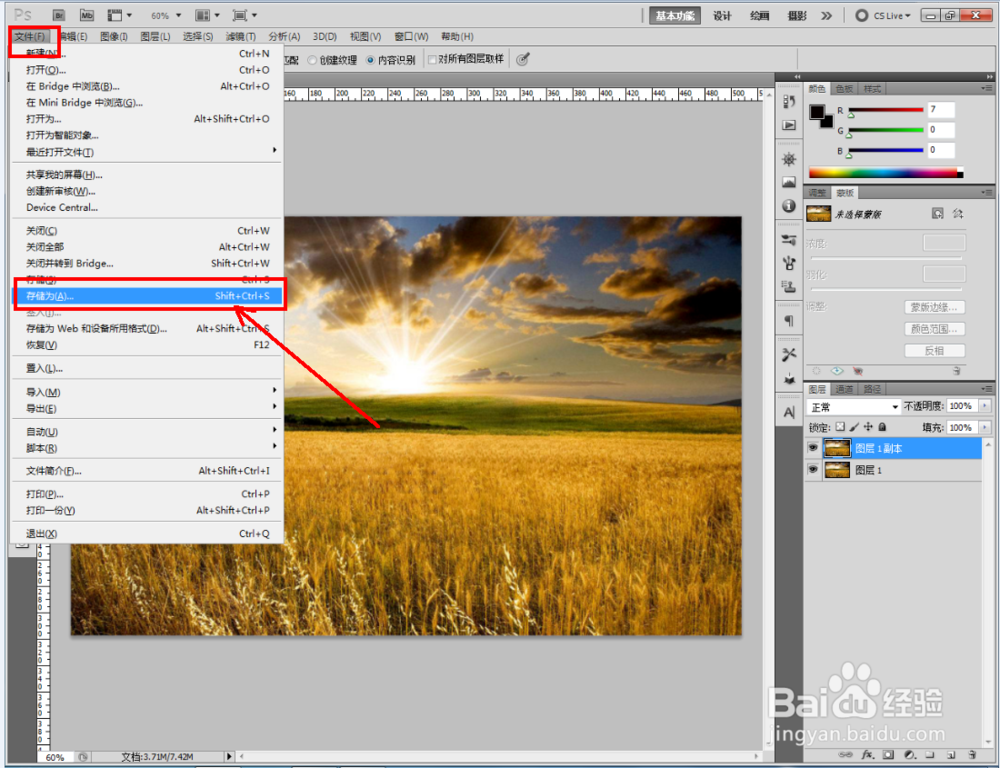Lock transparent pixels icon
The image size is (1000, 768).
pos(840,427)
